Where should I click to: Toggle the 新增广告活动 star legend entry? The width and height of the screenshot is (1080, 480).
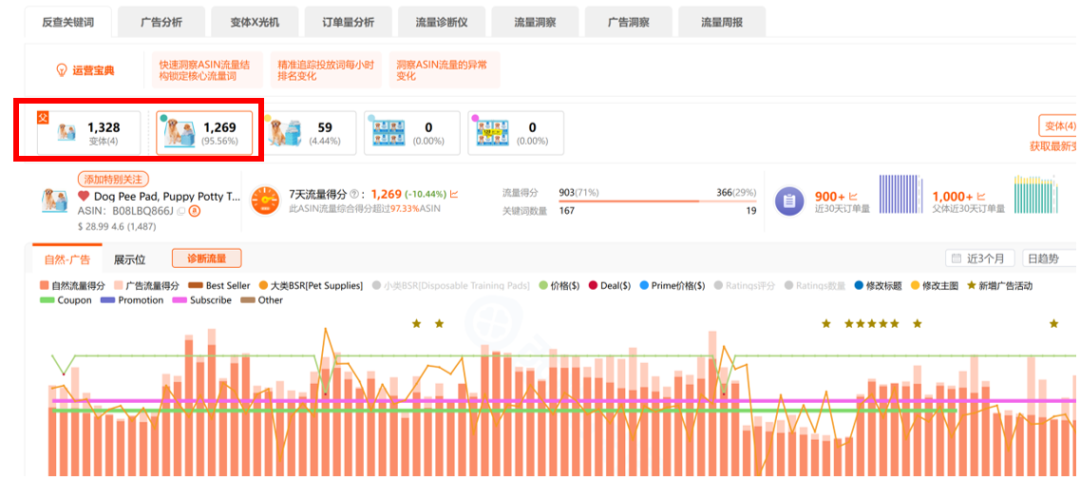click(1000, 286)
